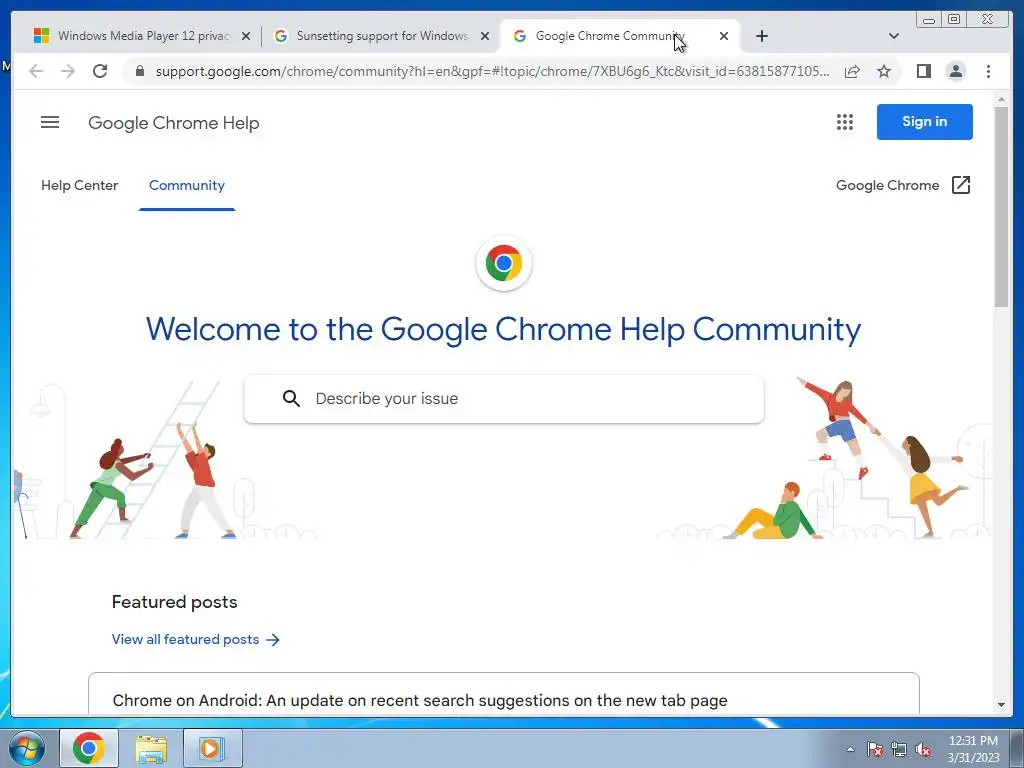
Task: Share this page using the share icon
Action: (852, 71)
